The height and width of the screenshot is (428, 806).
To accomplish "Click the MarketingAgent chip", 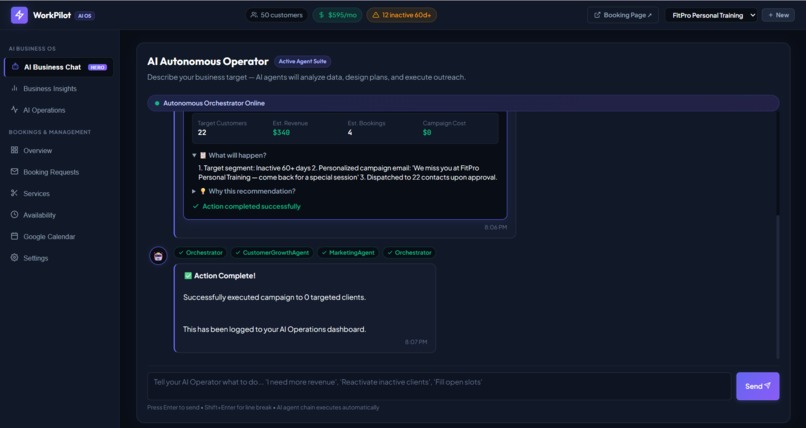I will [x=348, y=253].
